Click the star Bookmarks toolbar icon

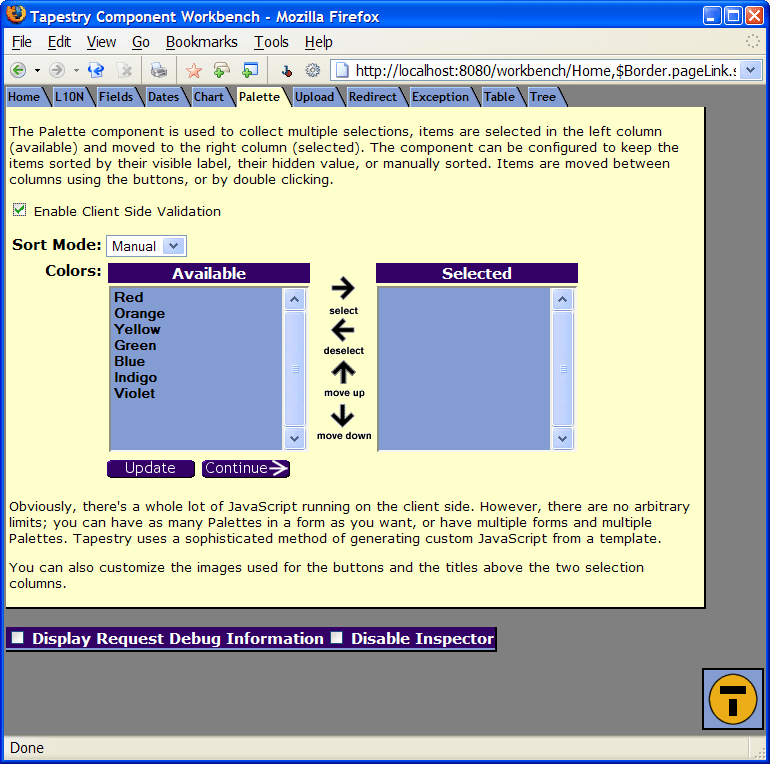tap(193, 70)
